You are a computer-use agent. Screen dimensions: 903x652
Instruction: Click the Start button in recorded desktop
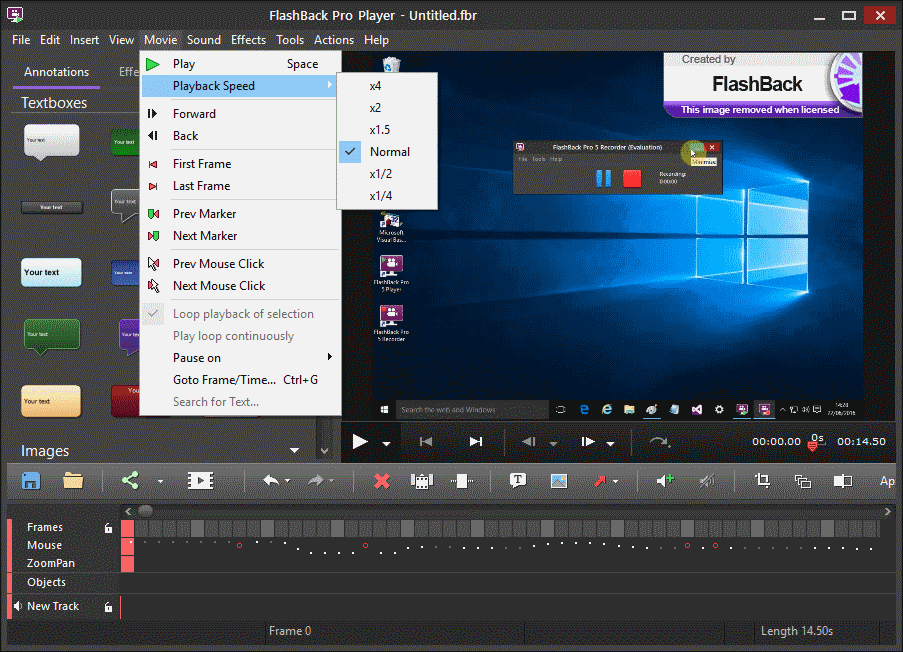384,410
